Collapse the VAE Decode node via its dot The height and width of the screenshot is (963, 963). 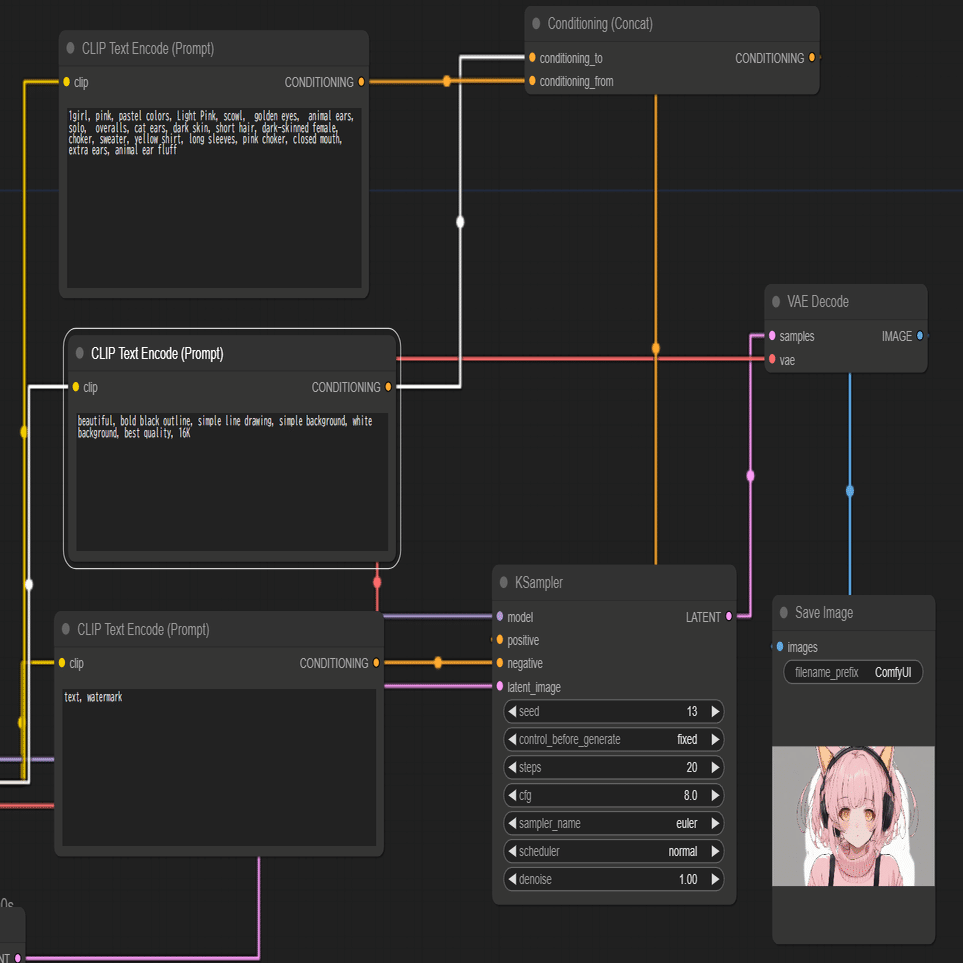pos(776,302)
